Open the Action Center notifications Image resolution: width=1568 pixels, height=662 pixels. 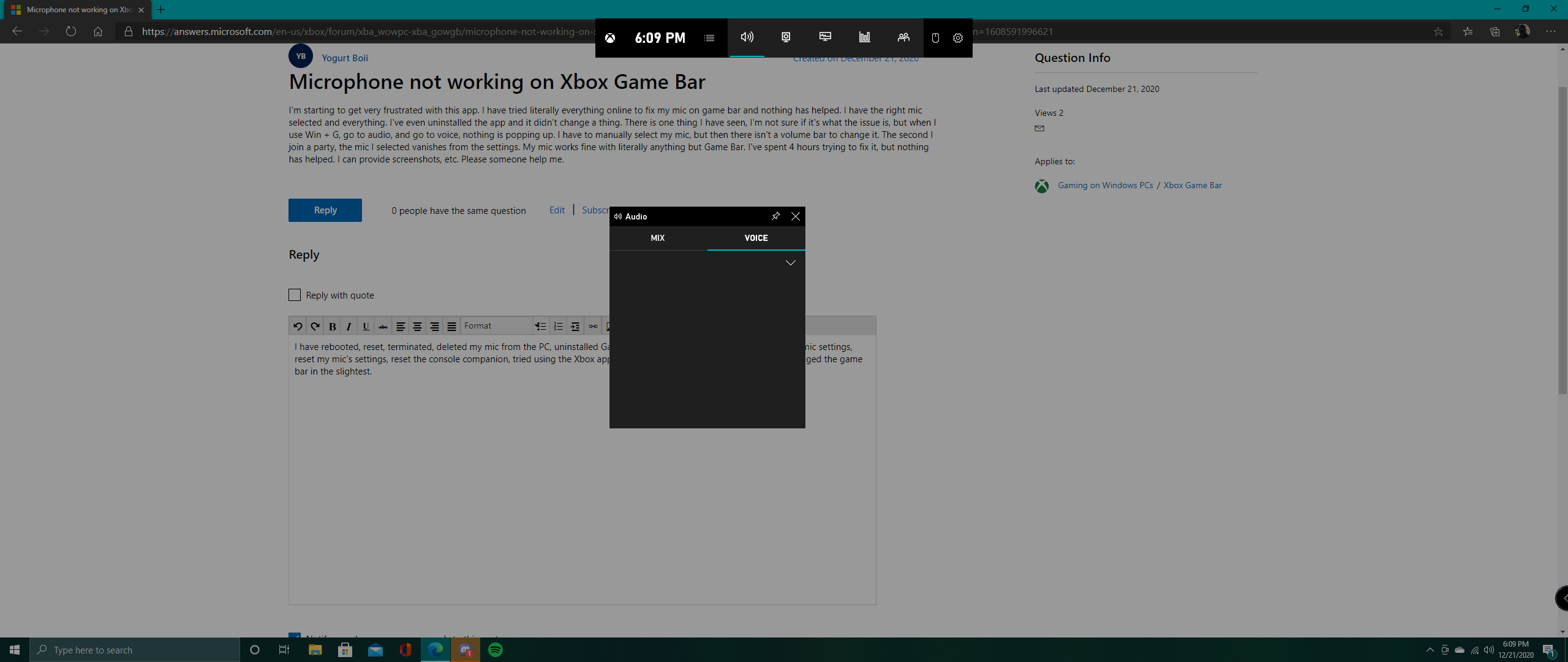pyautogui.click(x=1548, y=650)
